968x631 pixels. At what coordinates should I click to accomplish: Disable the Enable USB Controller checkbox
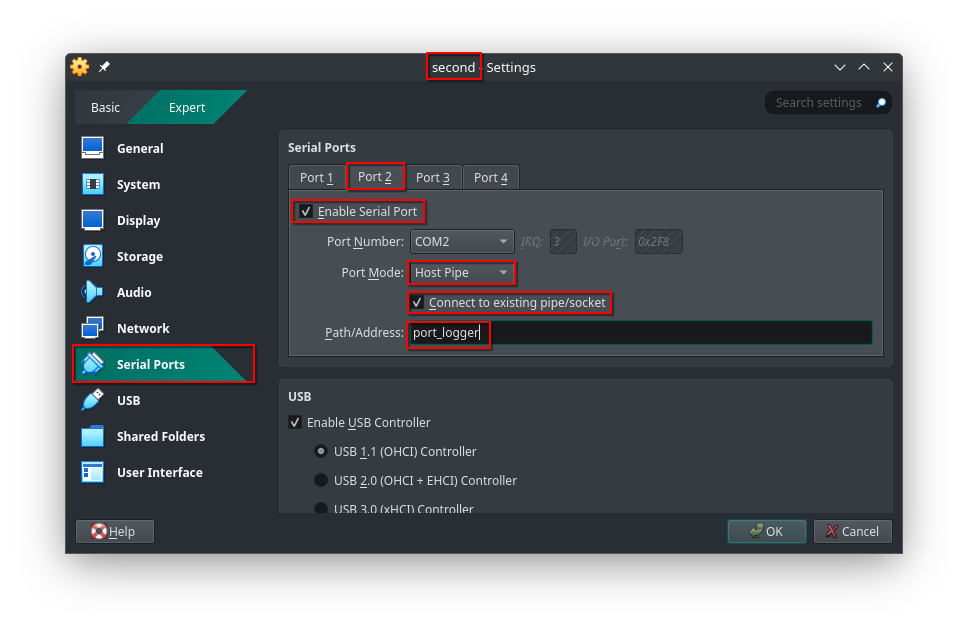pos(295,422)
